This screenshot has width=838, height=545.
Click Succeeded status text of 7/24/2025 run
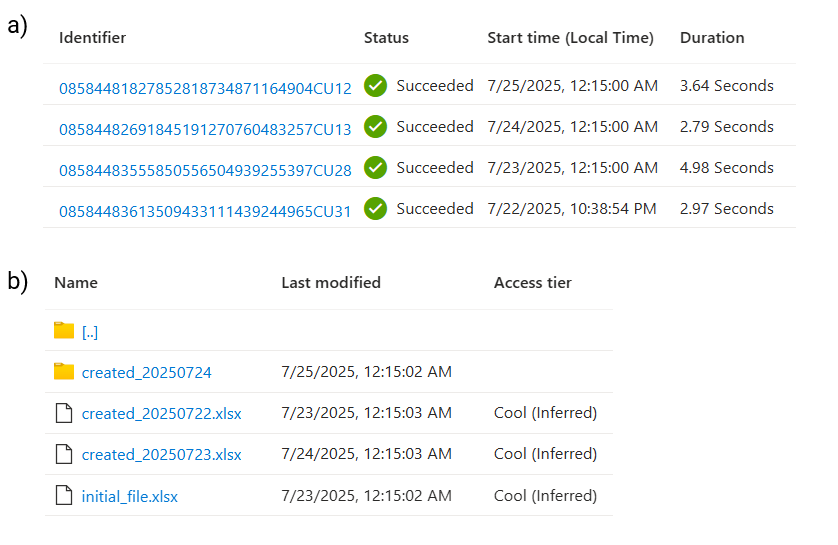tap(435, 127)
